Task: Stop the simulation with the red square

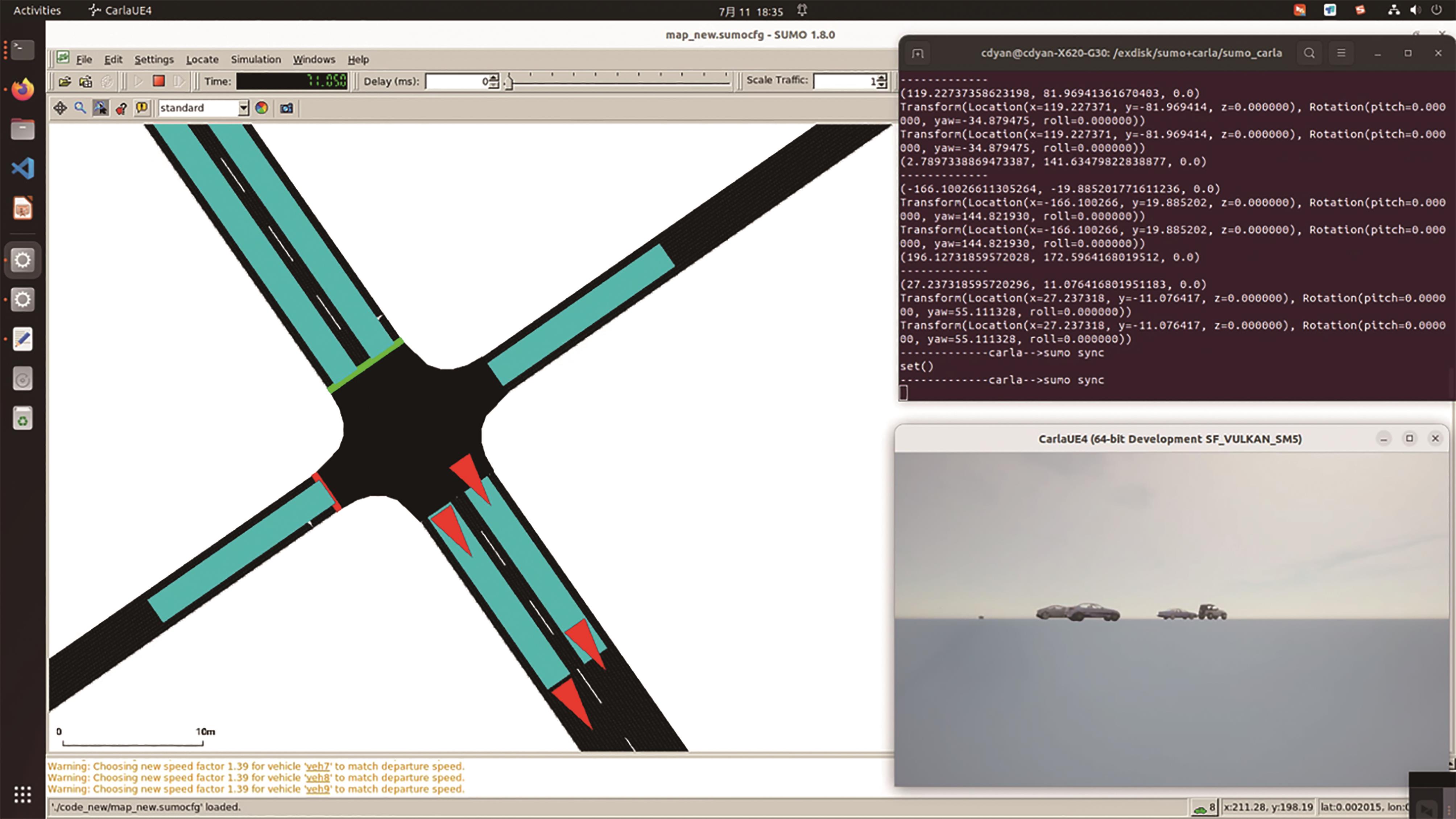Action: pyautogui.click(x=159, y=81)
